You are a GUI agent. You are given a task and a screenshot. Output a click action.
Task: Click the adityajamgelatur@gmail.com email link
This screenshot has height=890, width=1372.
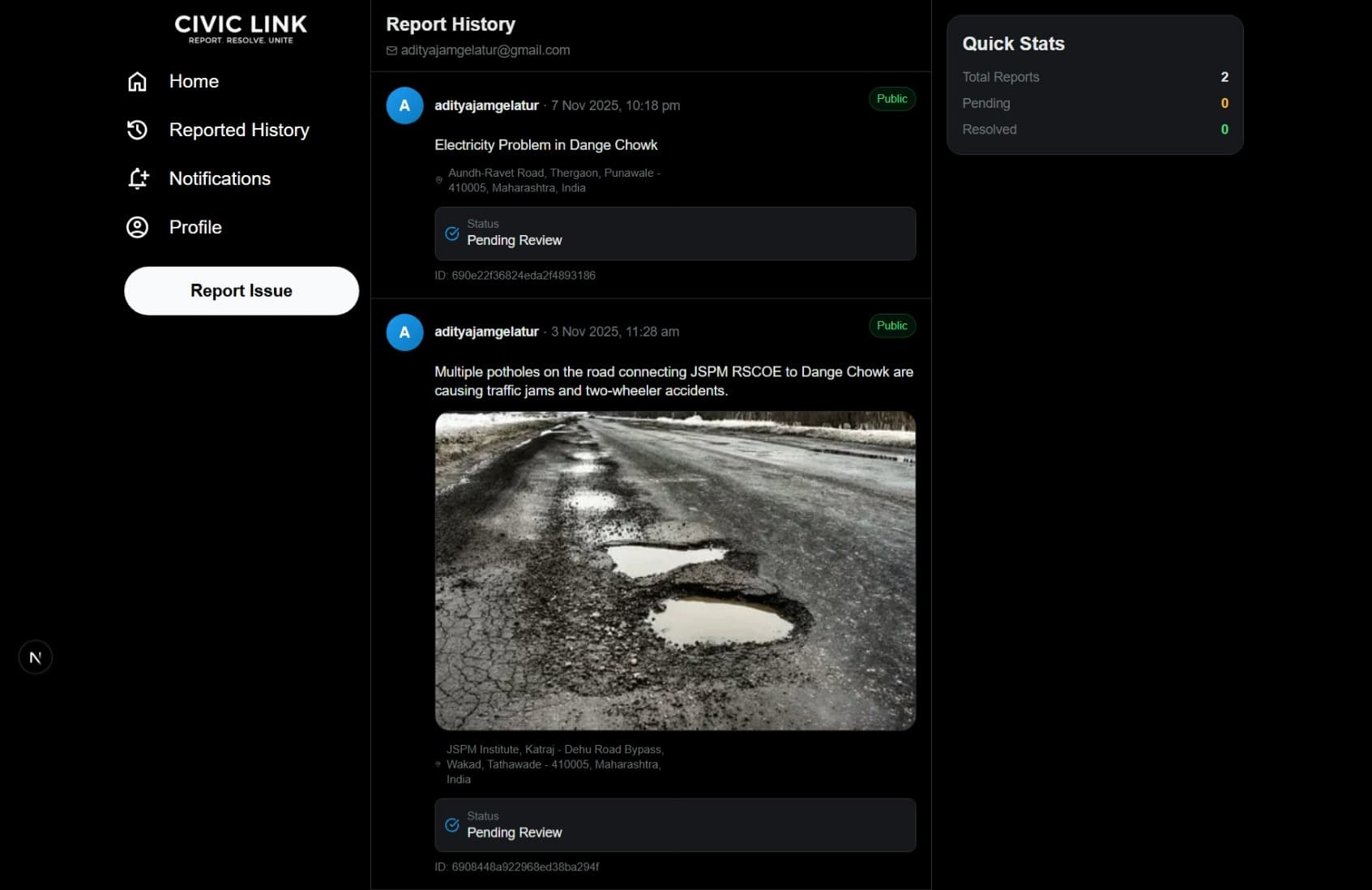[485, 49]
